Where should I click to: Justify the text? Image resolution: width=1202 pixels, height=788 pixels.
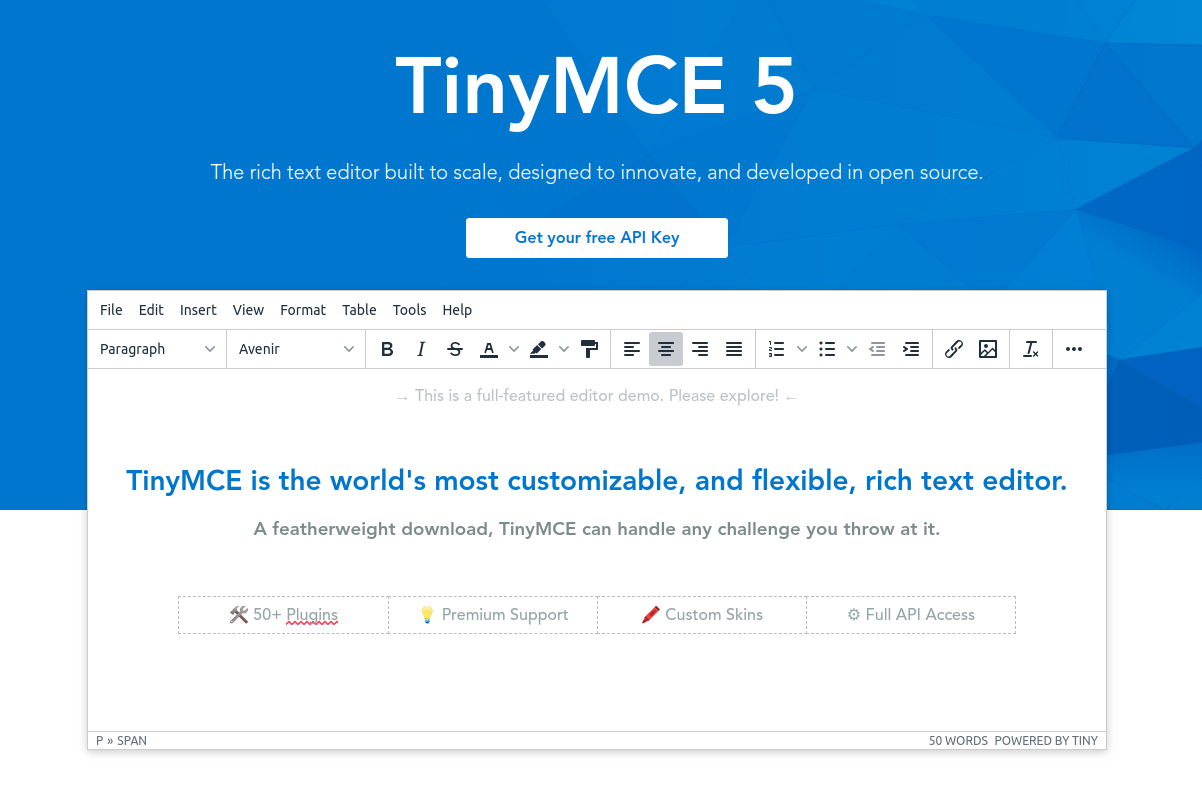point(734,349)
